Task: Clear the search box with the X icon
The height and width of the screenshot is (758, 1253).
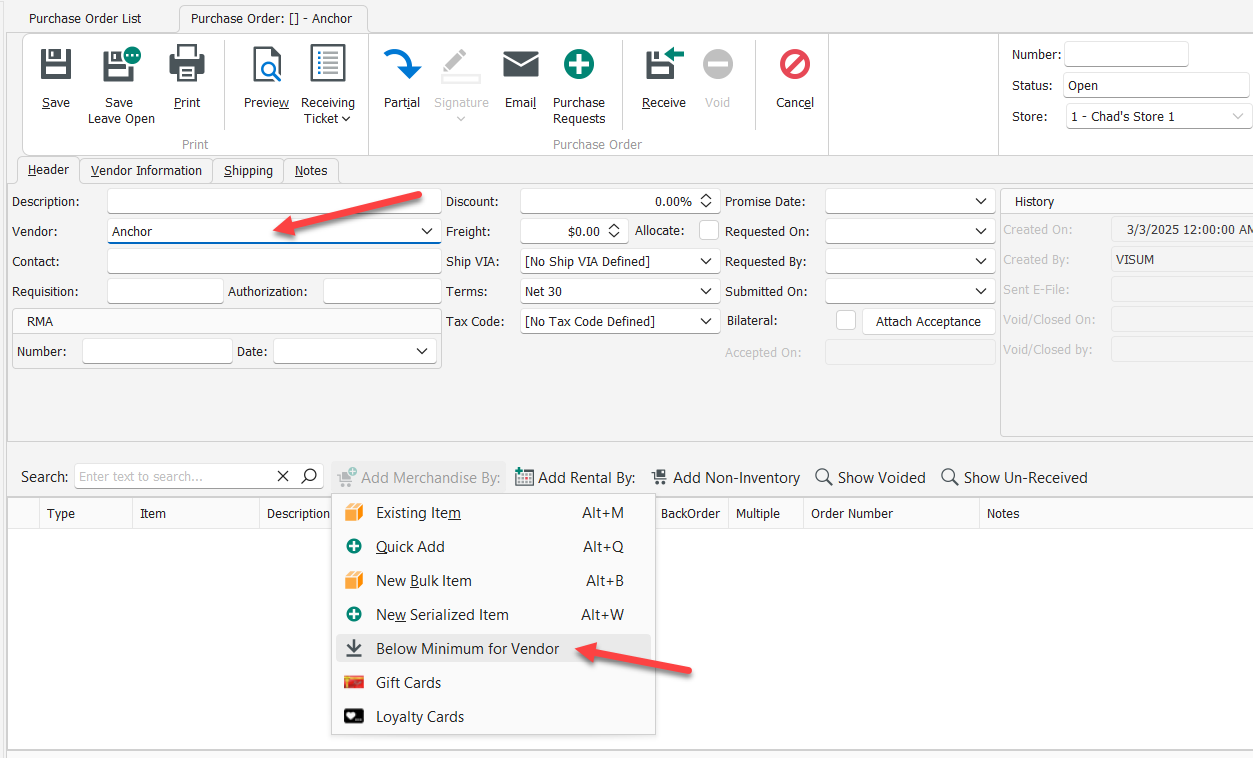Action: coord(283,477)
